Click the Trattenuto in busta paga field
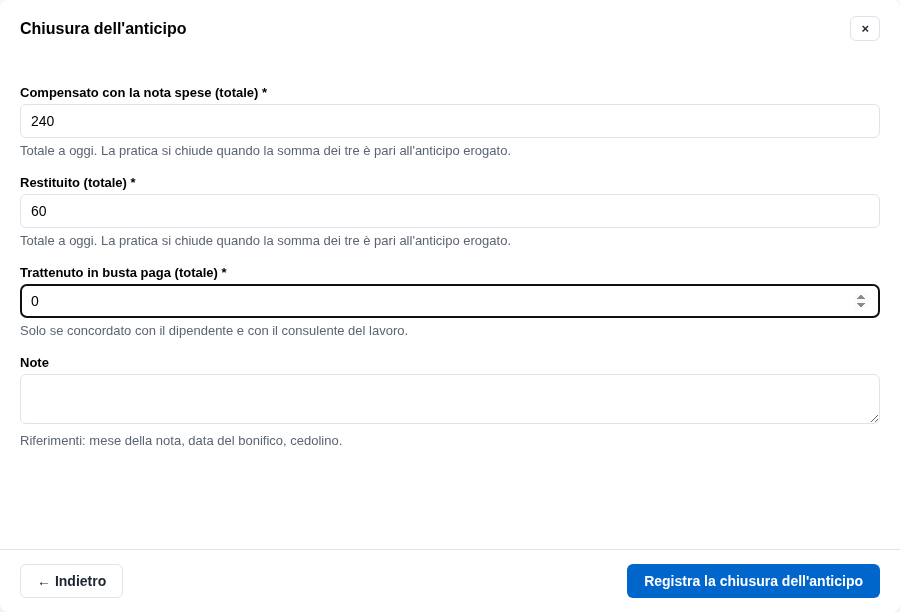The height and width of the screenshot is (612, 900). (449, 301)
